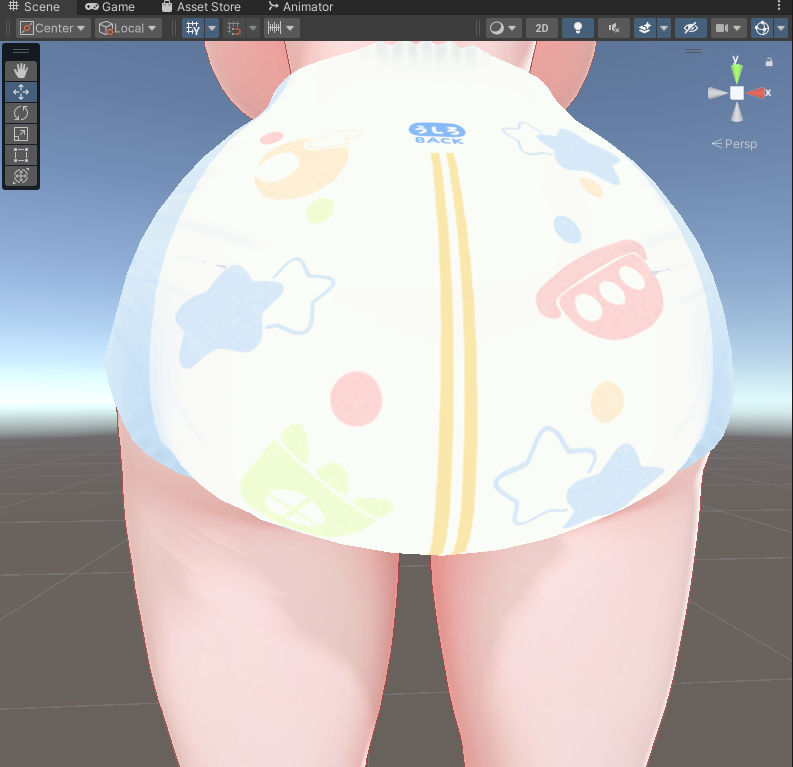The height and width of the screenshot is (767, 793).
Task: Open the Game tab
Action: tap(110, 7)
